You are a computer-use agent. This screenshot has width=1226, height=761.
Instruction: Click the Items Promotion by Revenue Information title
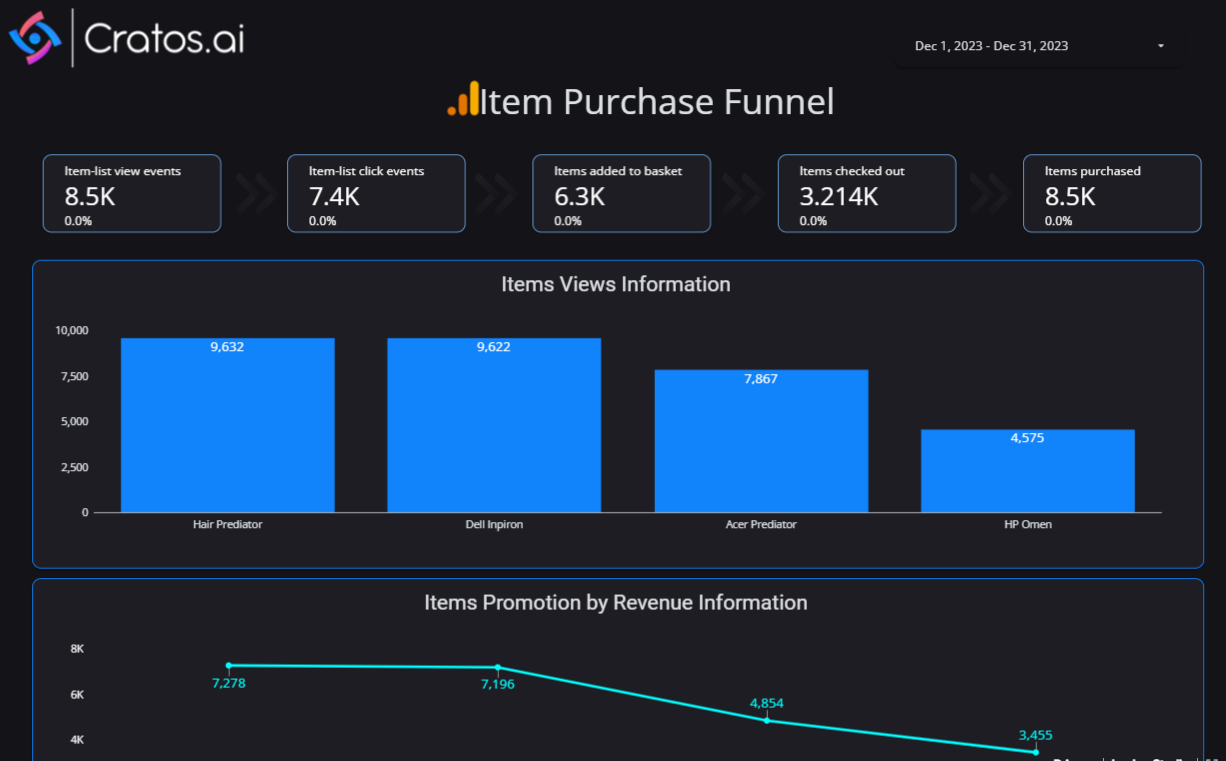coord(616,602)
